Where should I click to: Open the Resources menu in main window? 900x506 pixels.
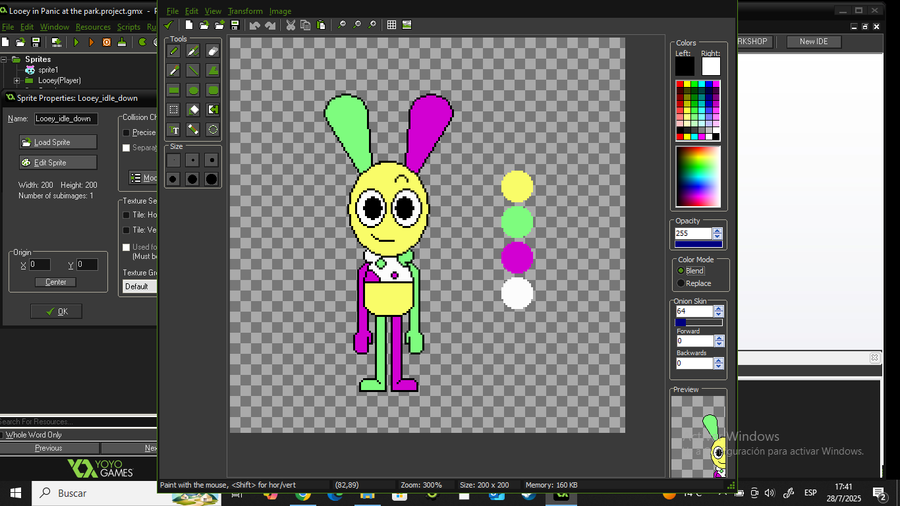(x=93, y=27)
